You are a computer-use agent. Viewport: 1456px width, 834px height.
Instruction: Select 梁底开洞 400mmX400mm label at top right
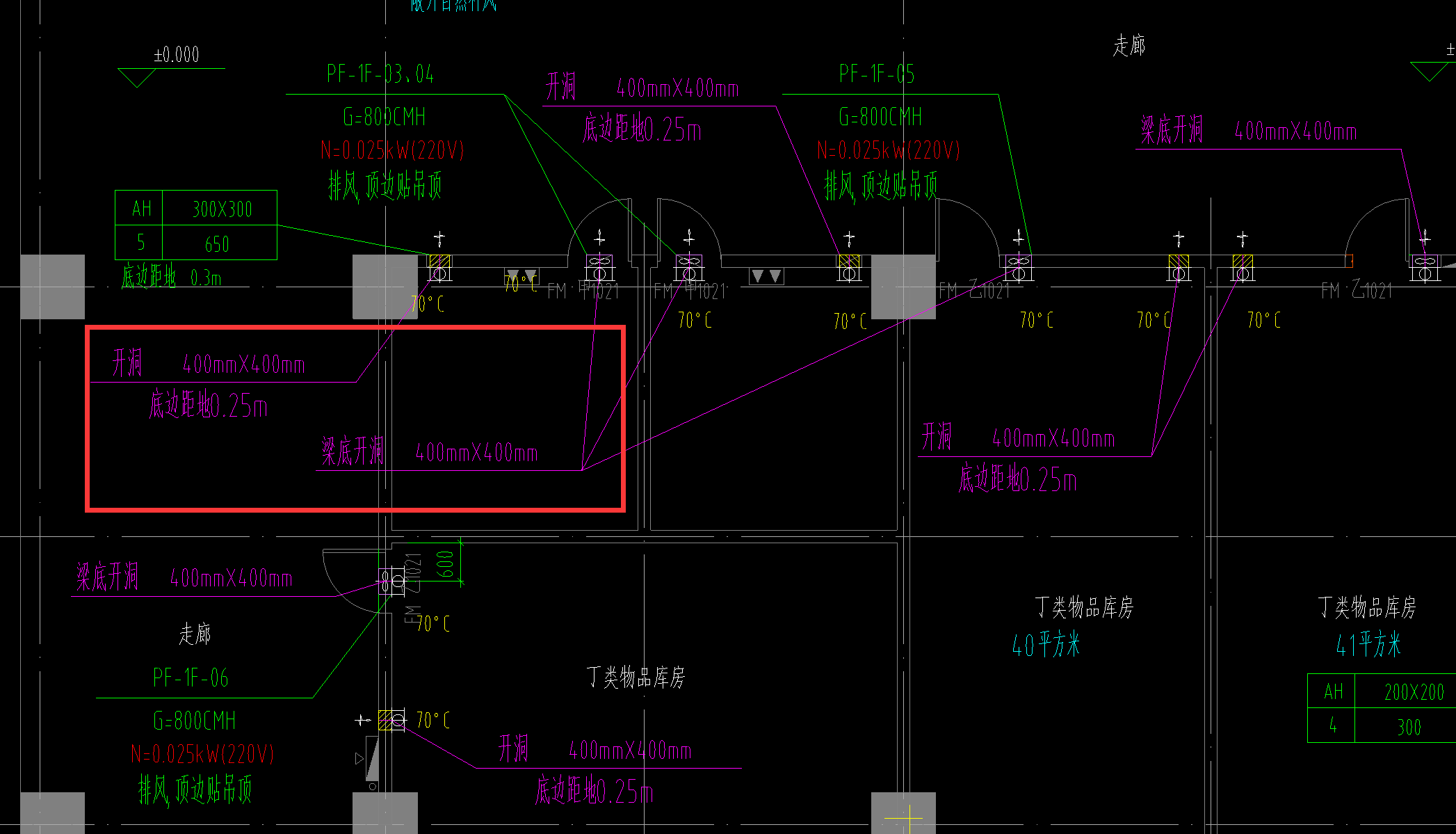pos(1249,130)
